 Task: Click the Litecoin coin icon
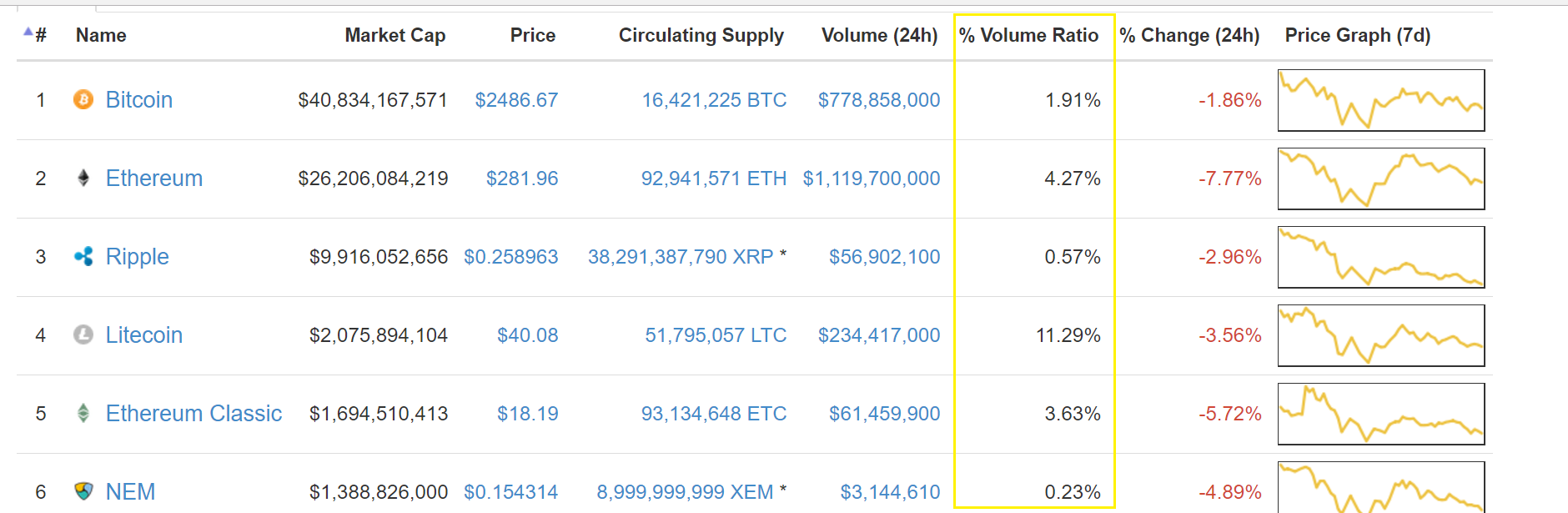(83, 334)
